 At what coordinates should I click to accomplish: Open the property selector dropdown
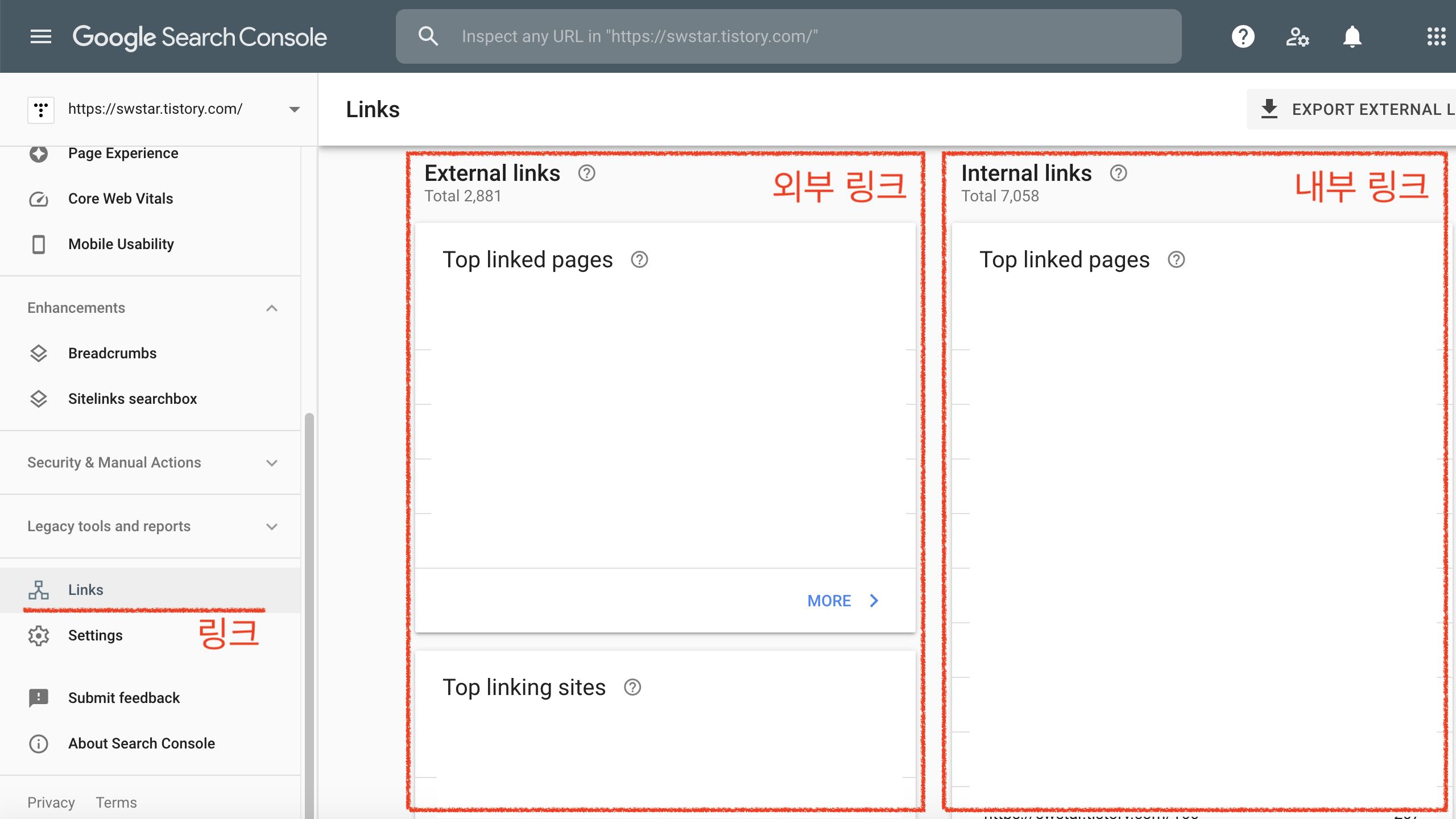293,109
